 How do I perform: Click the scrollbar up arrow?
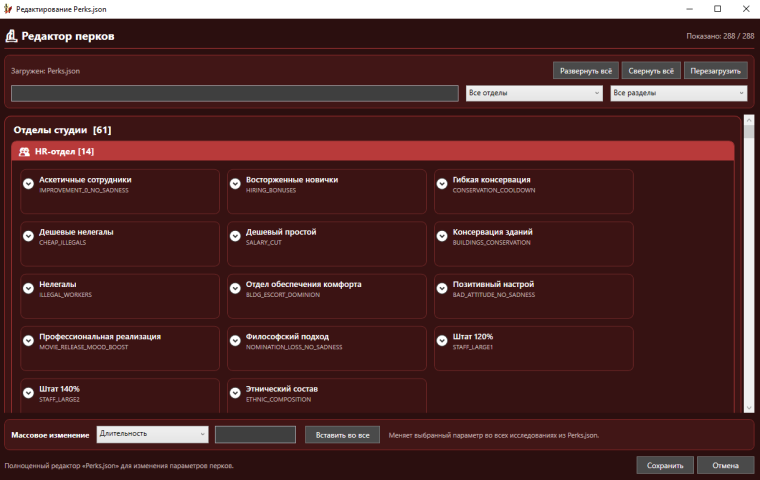[x=749, y=120]
